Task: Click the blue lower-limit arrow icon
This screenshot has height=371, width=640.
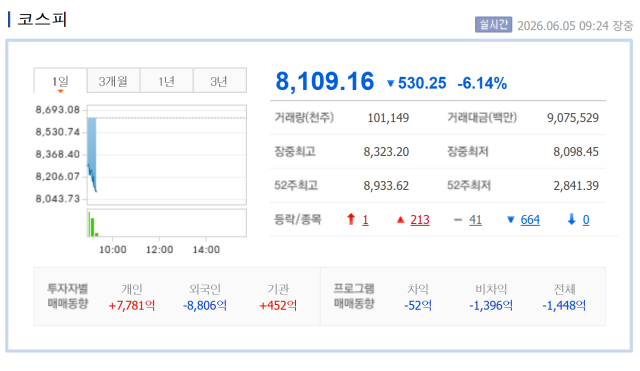Action: (x=571, y=220)
